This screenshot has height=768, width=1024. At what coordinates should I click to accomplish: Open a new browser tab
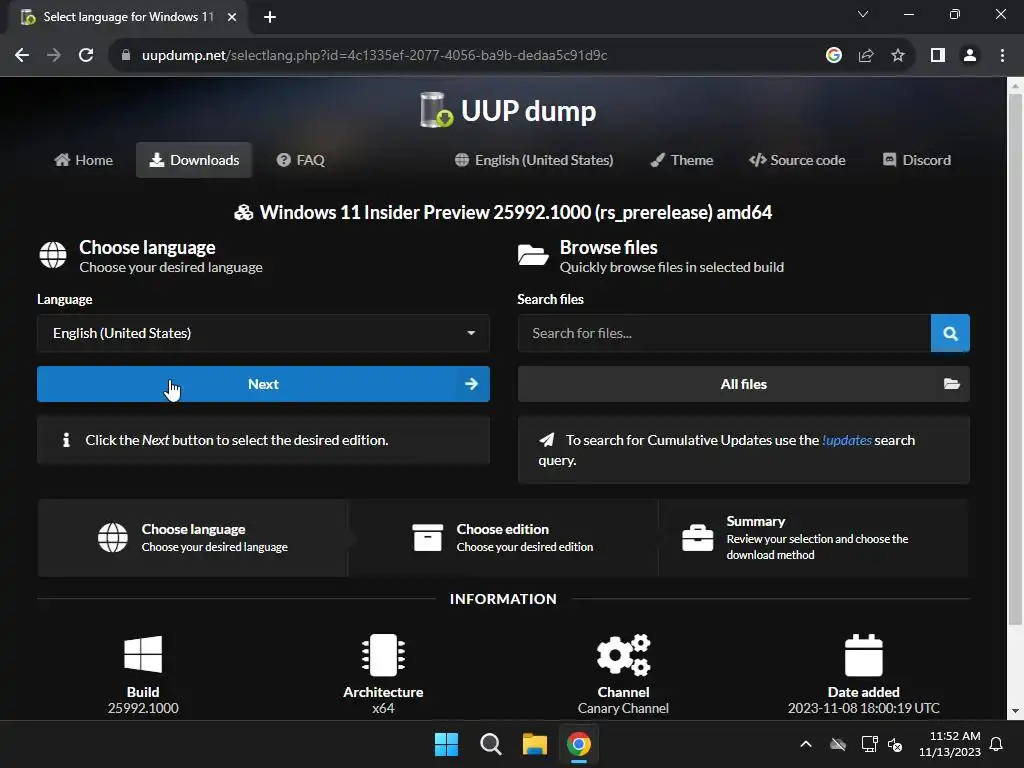click(x=270, y=17)
